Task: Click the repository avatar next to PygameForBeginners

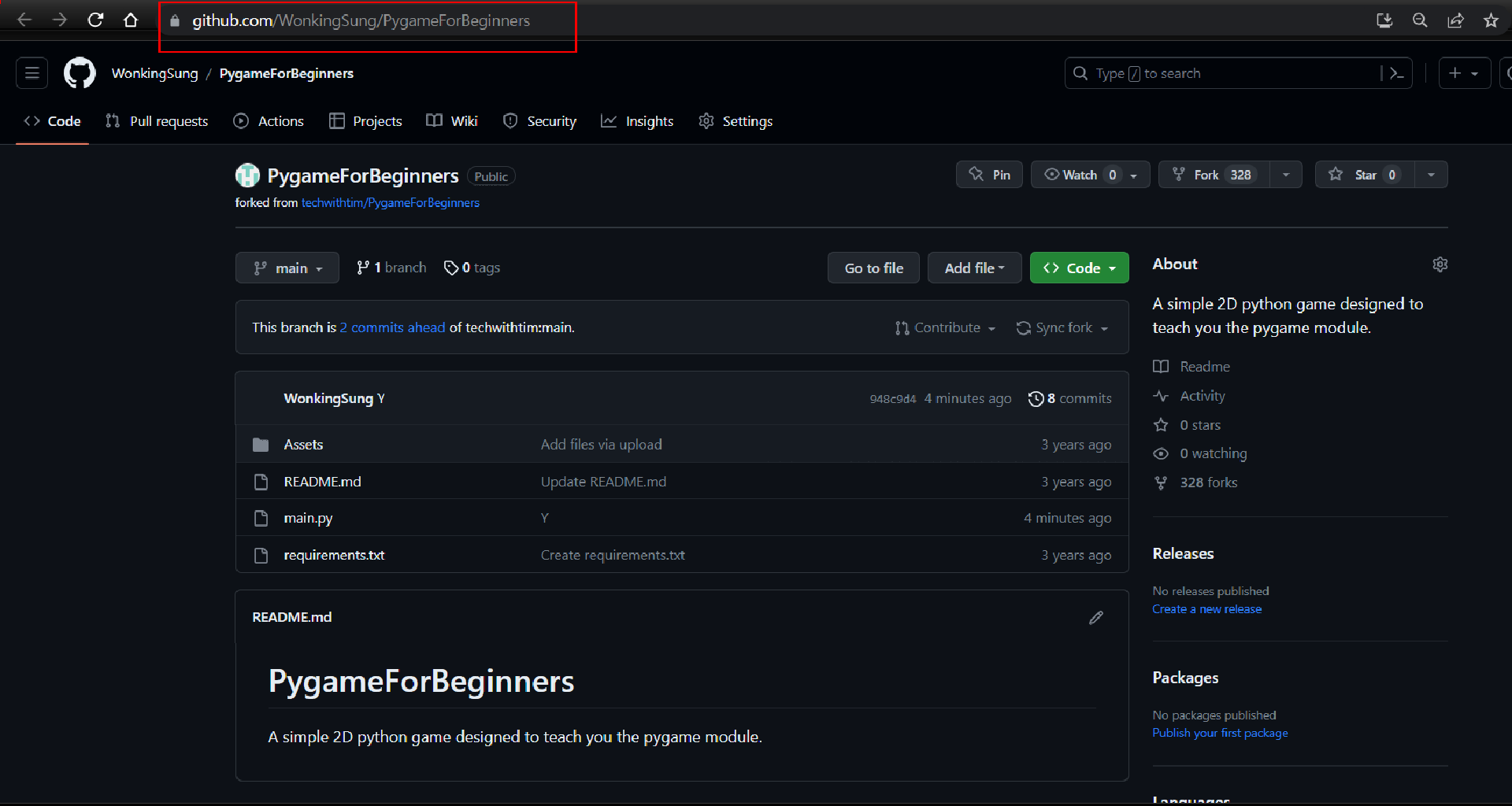Action: (x=247, y=175)
